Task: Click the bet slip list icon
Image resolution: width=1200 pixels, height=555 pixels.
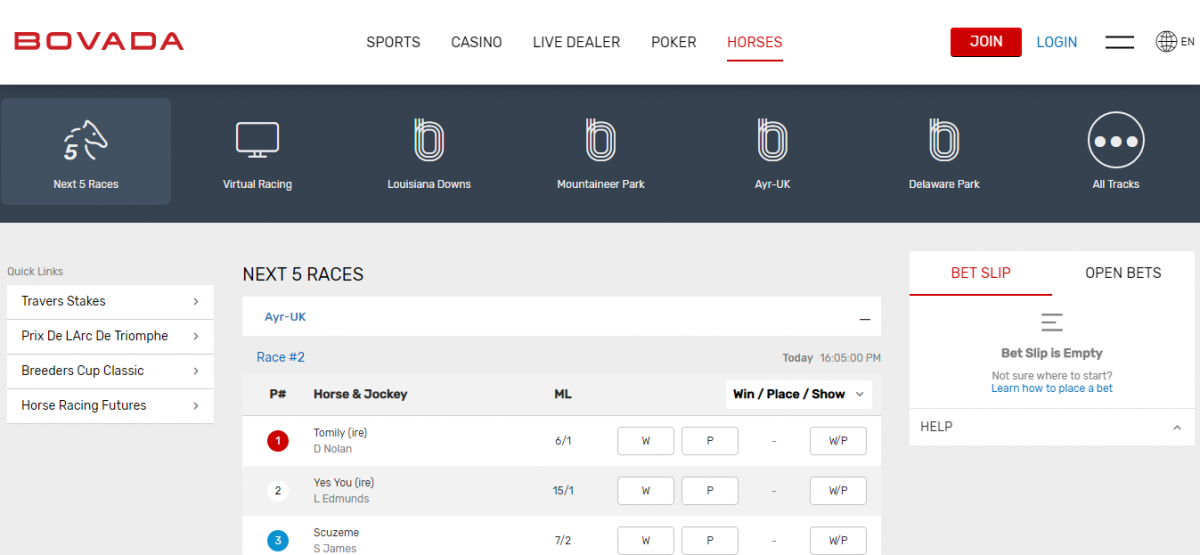Action: coord(1051,322)
